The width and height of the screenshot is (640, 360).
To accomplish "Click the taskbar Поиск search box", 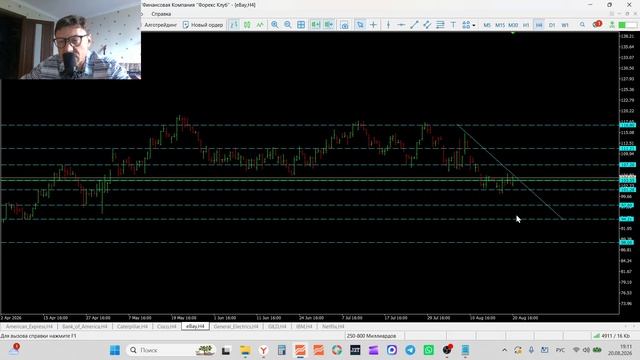I will click(171, 350).
